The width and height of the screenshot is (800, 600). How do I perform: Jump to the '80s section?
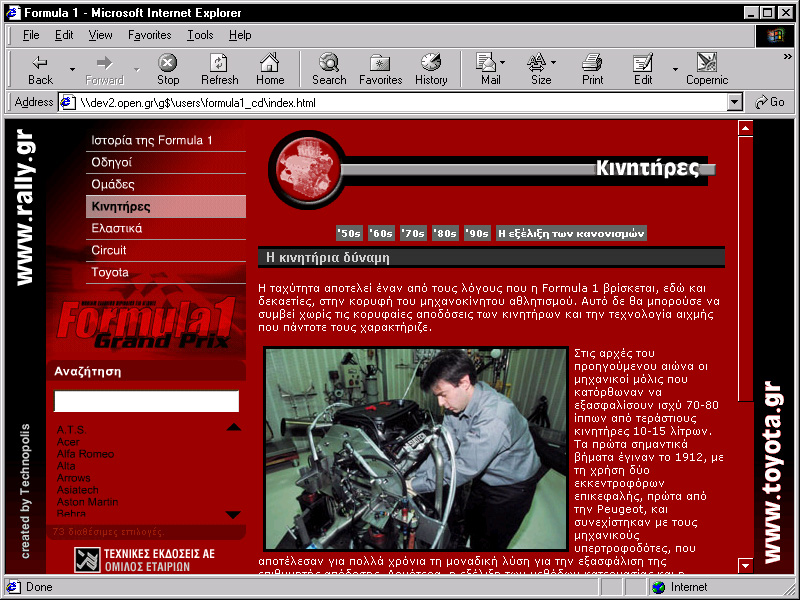(445, 233)
